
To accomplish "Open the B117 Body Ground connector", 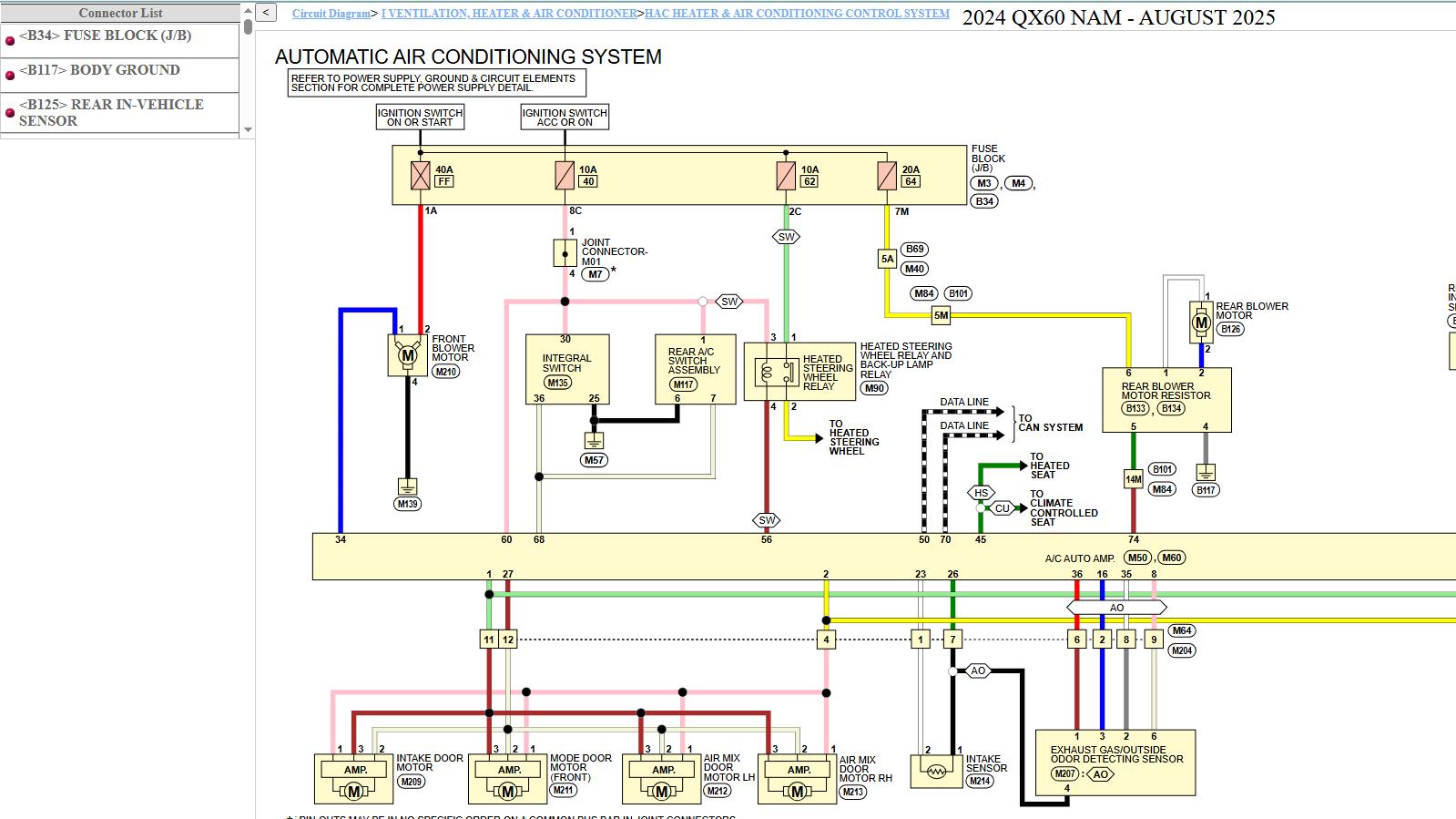I will pyautogui.click(x=99, y=70).
